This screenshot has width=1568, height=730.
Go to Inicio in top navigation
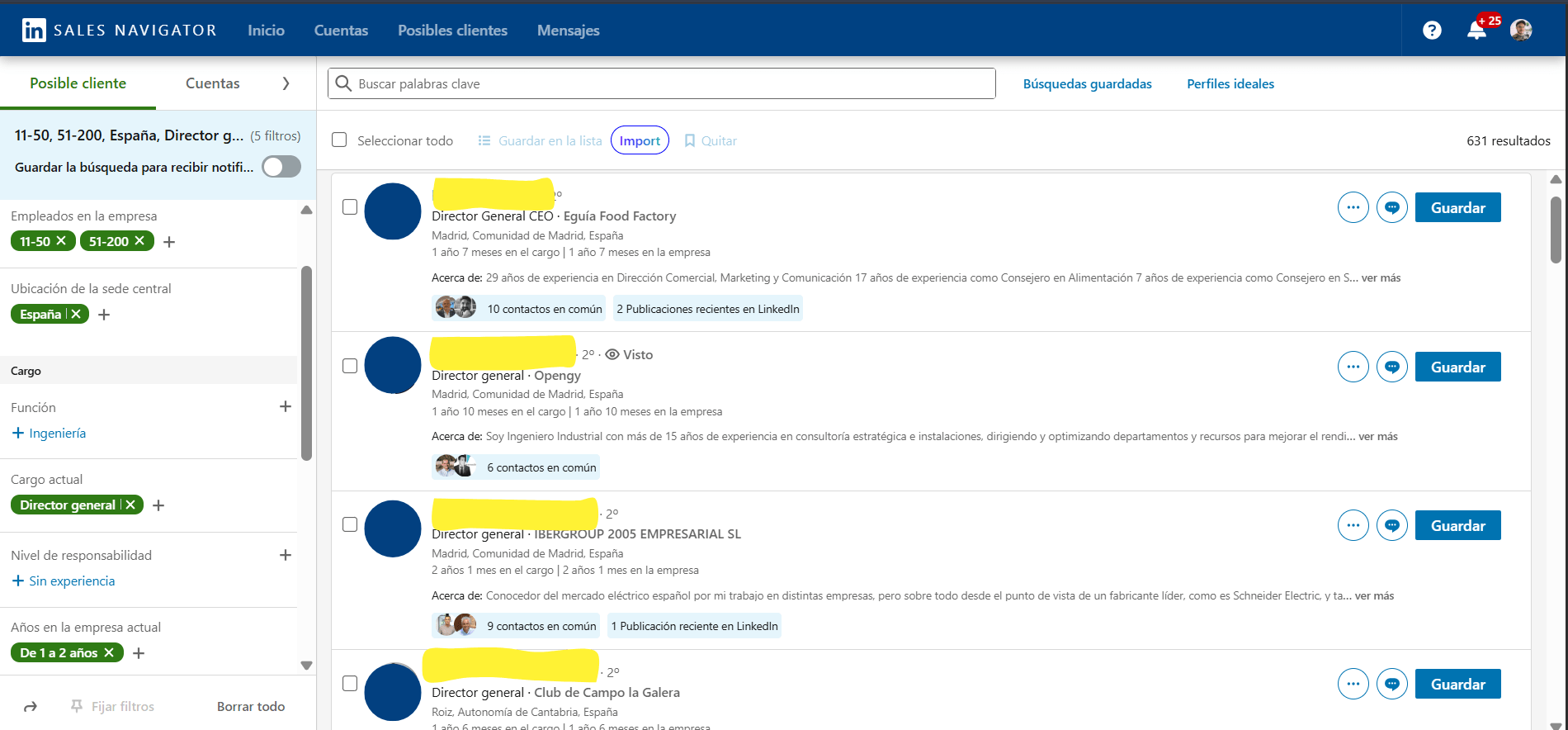pyautogui.click(x=266, y=31)
